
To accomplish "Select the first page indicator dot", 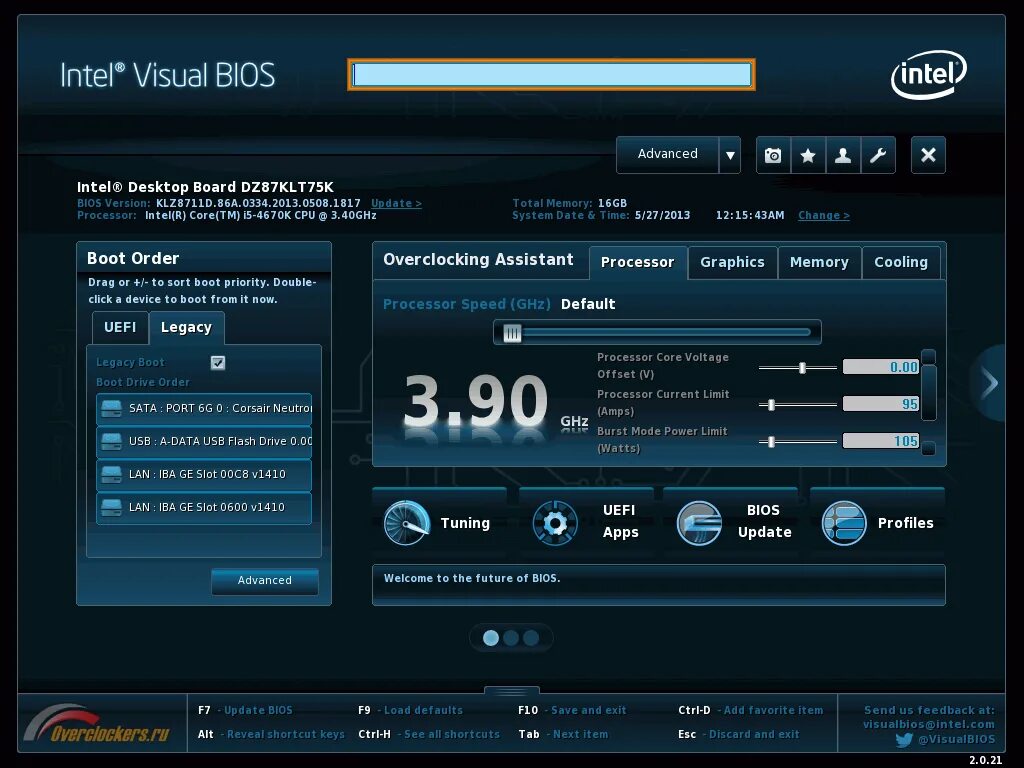I will pos(490,638).
